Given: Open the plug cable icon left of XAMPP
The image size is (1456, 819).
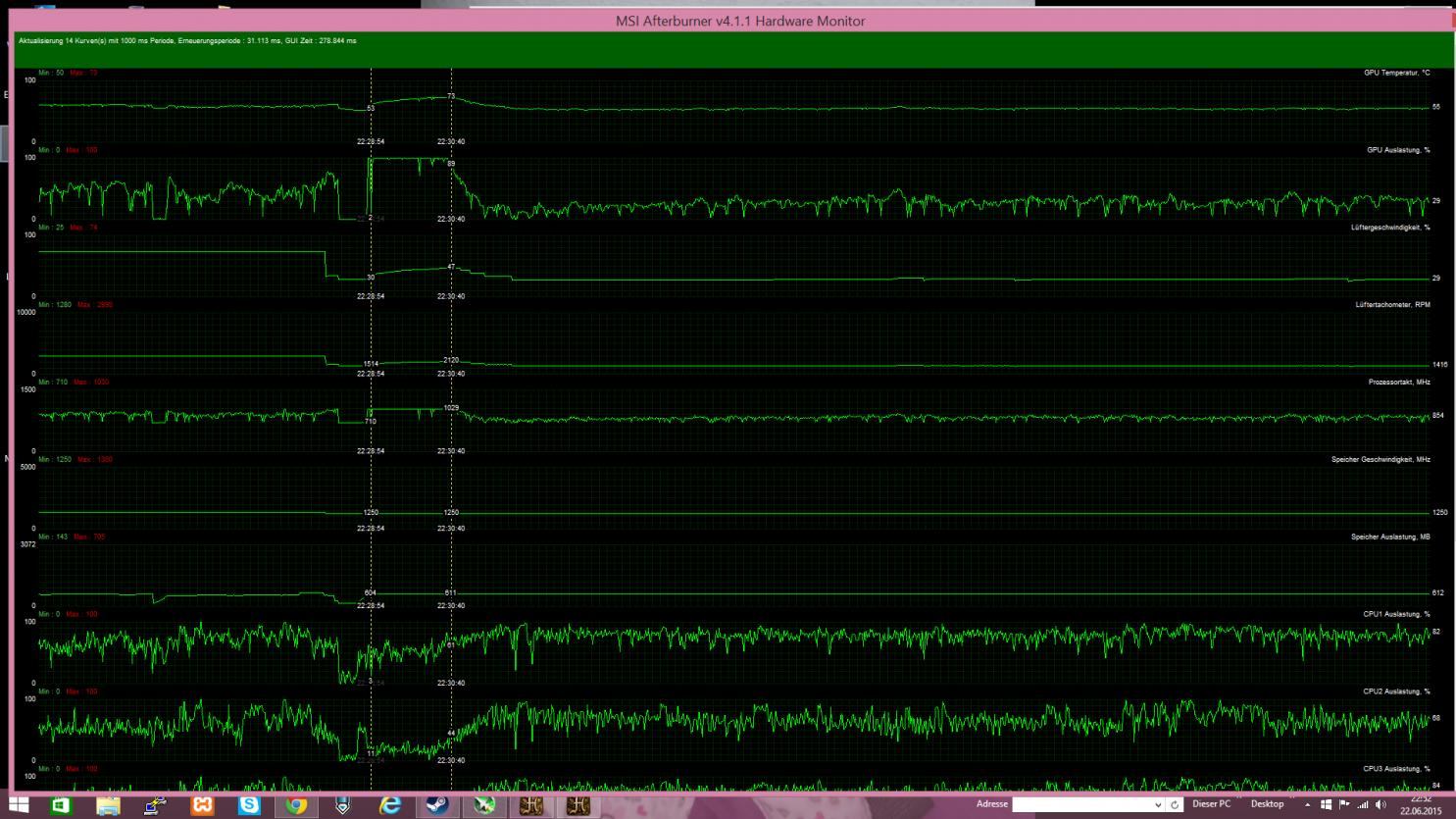Looking at the screenshot, I should 155,805.
